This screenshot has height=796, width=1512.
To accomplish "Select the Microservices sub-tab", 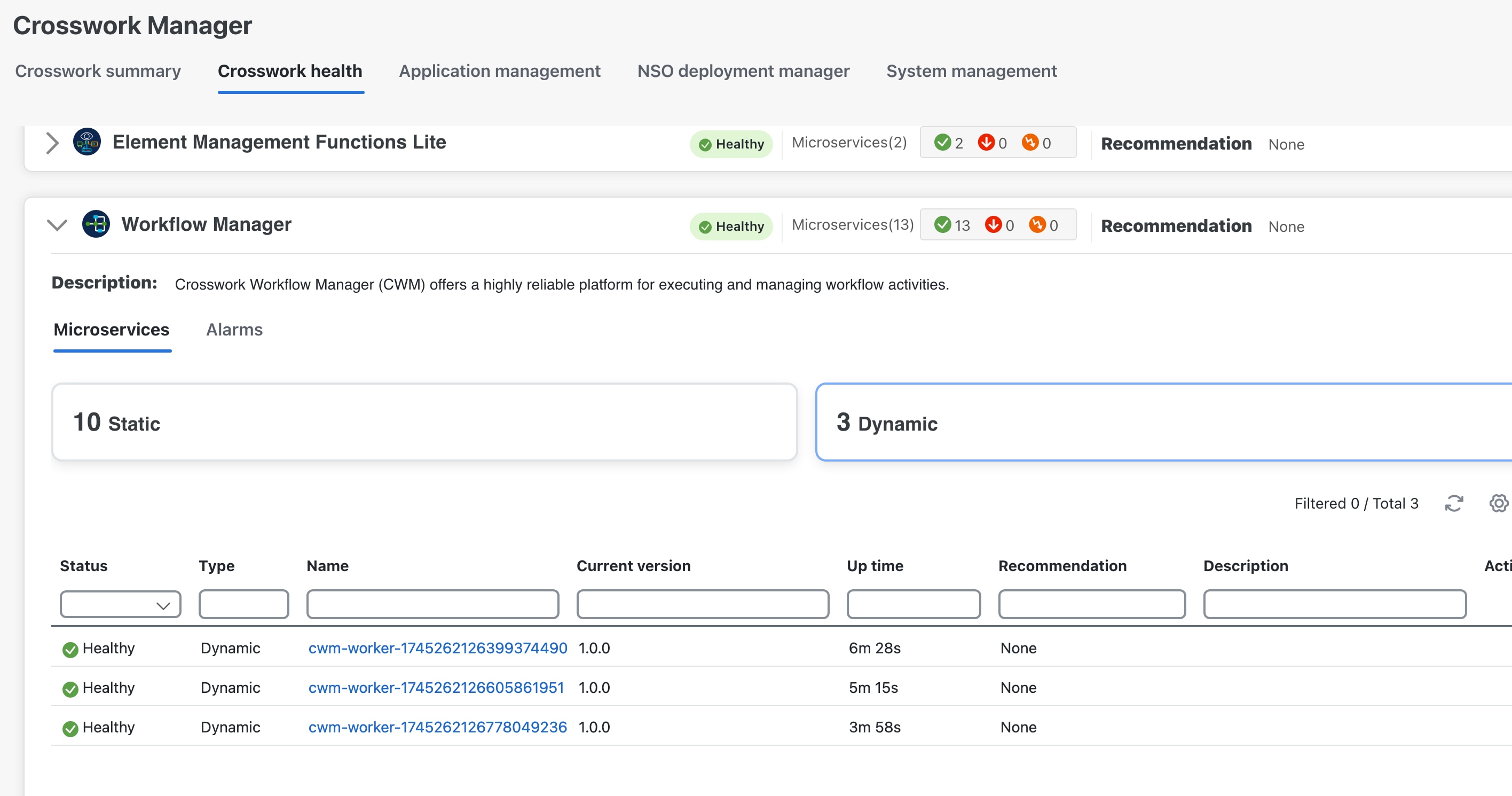I will coord(112,330).
